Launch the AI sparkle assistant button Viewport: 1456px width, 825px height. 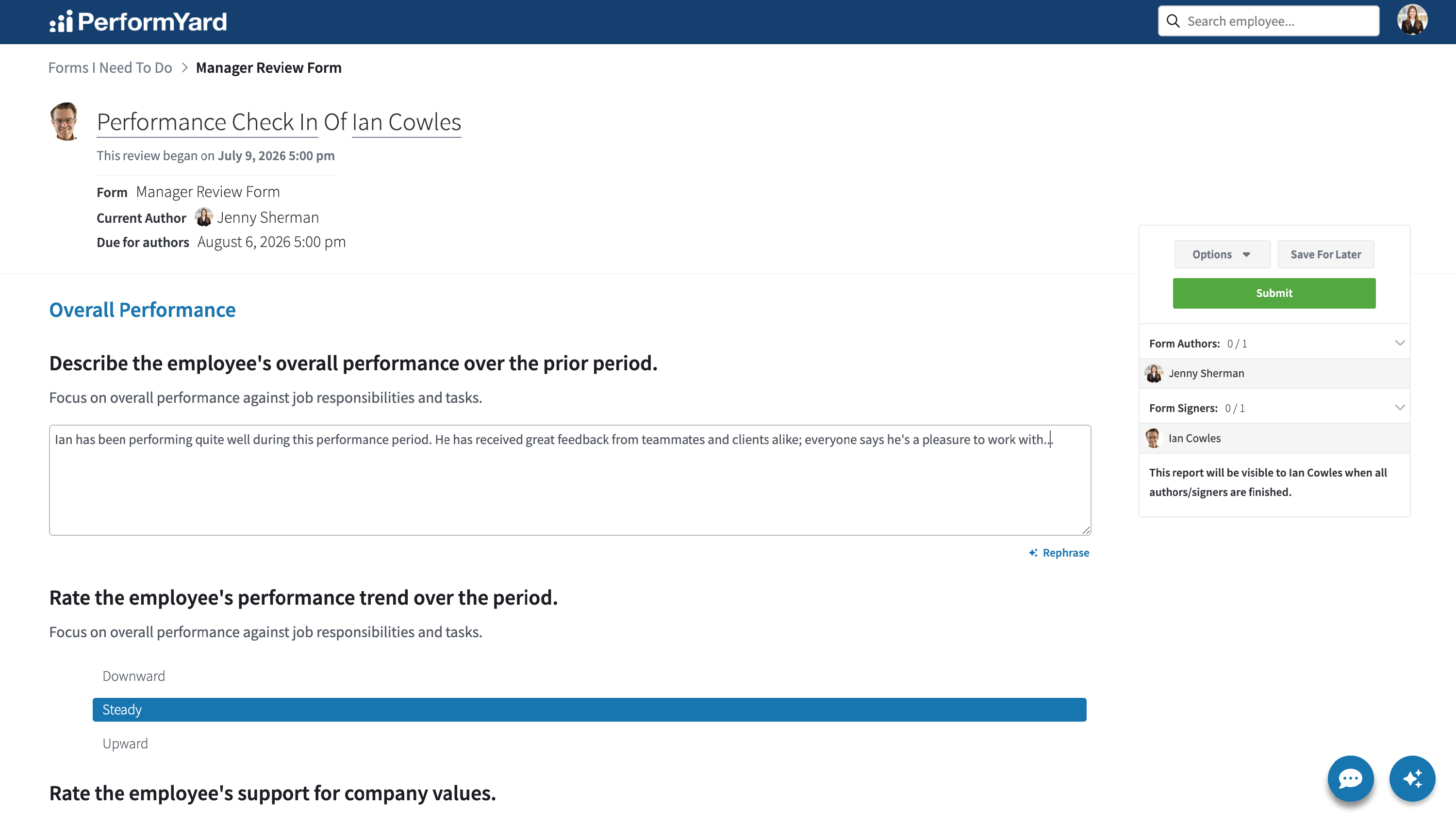point(1412,778)
